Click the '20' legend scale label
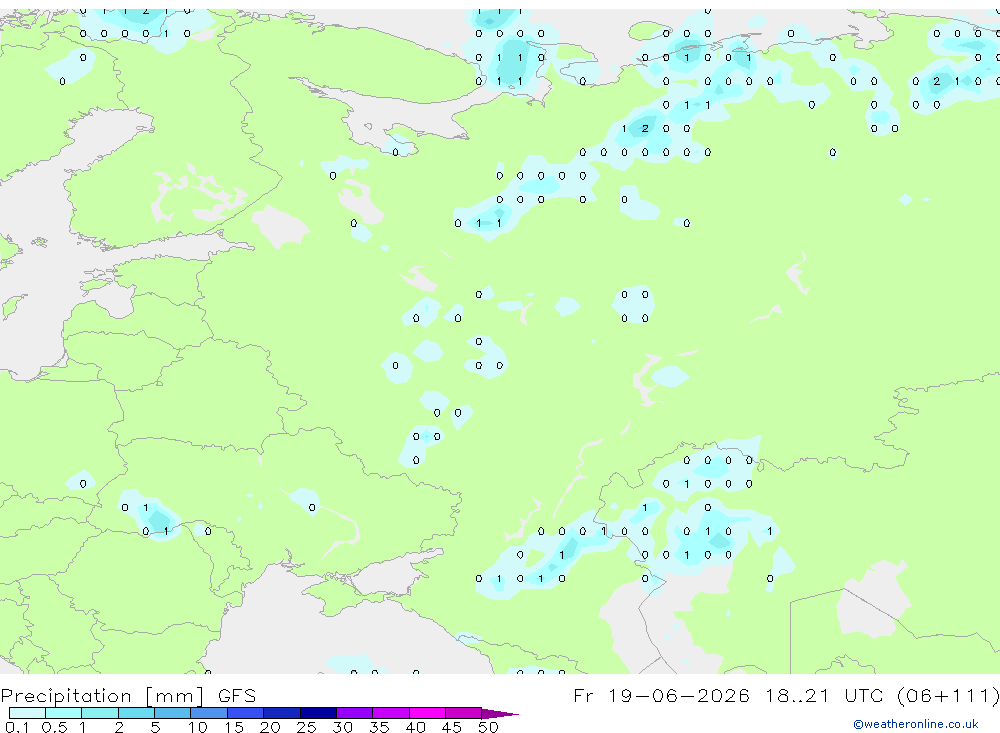This screenshot has width=1000, height=733. 270,727
